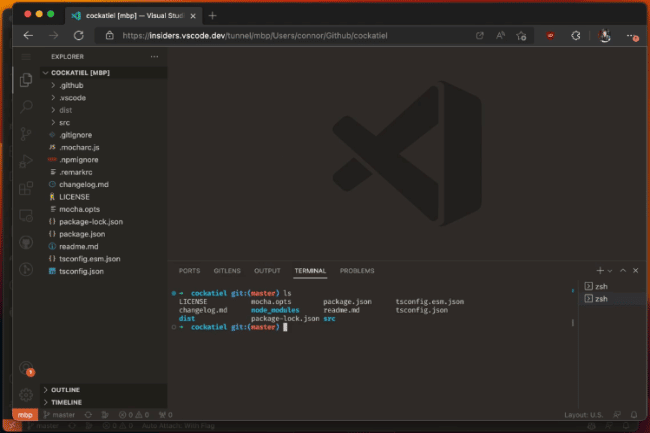Open the Accounts menu with notification badge
The image size is (650, 433).
click(x=27, y=368)
